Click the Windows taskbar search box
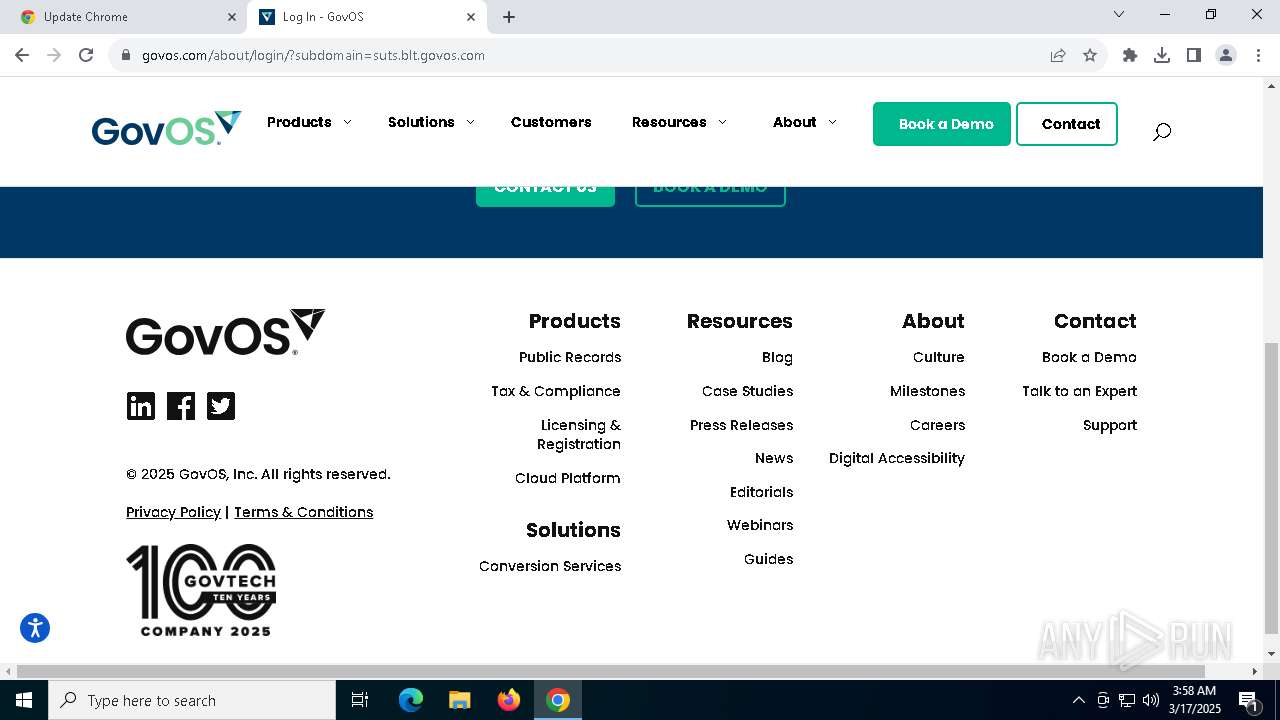 tap(192, 700)
